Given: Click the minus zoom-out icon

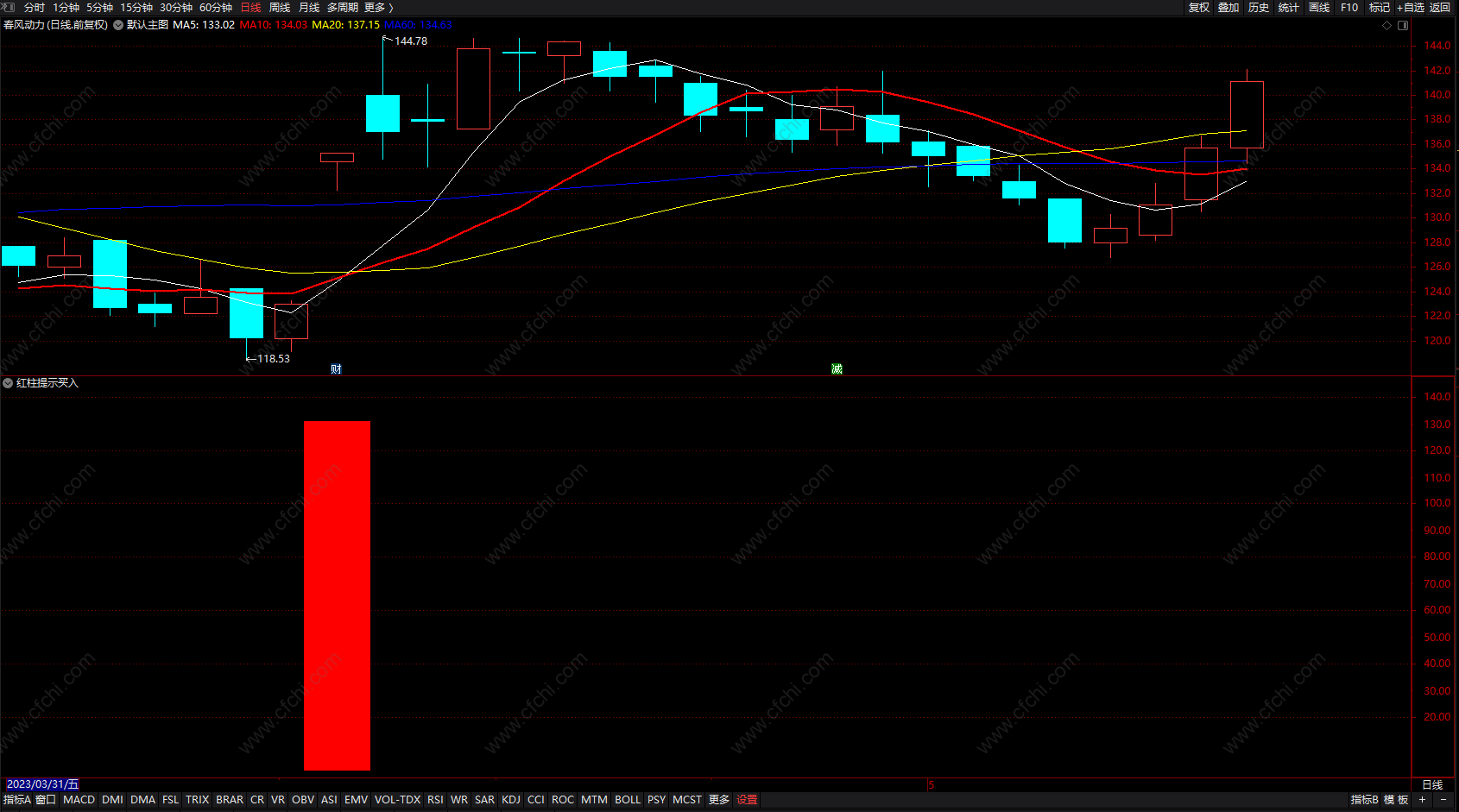Looking at the screenshot, I should point(1443,800).
